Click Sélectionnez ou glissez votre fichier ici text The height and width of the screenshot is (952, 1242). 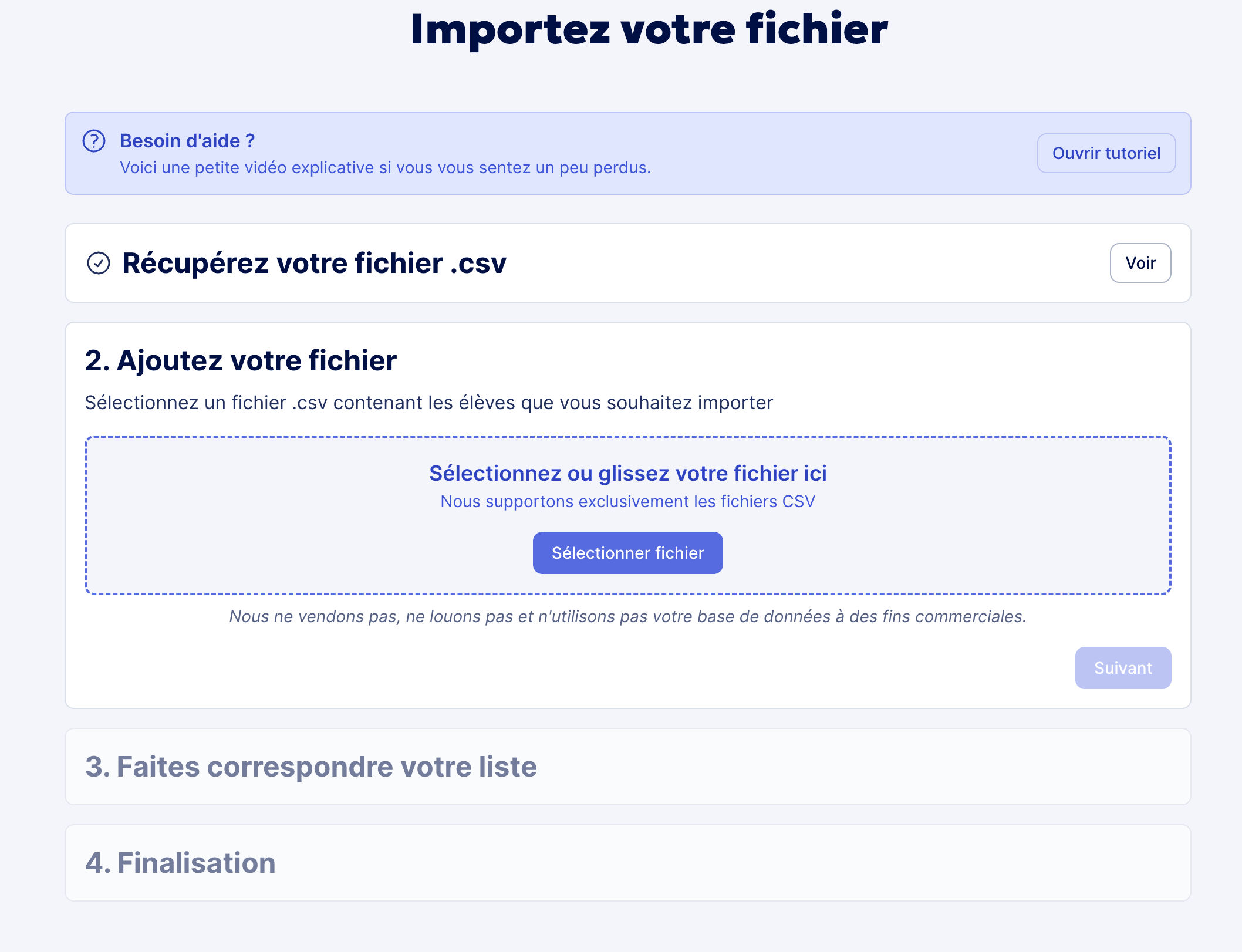click(628, 473)
